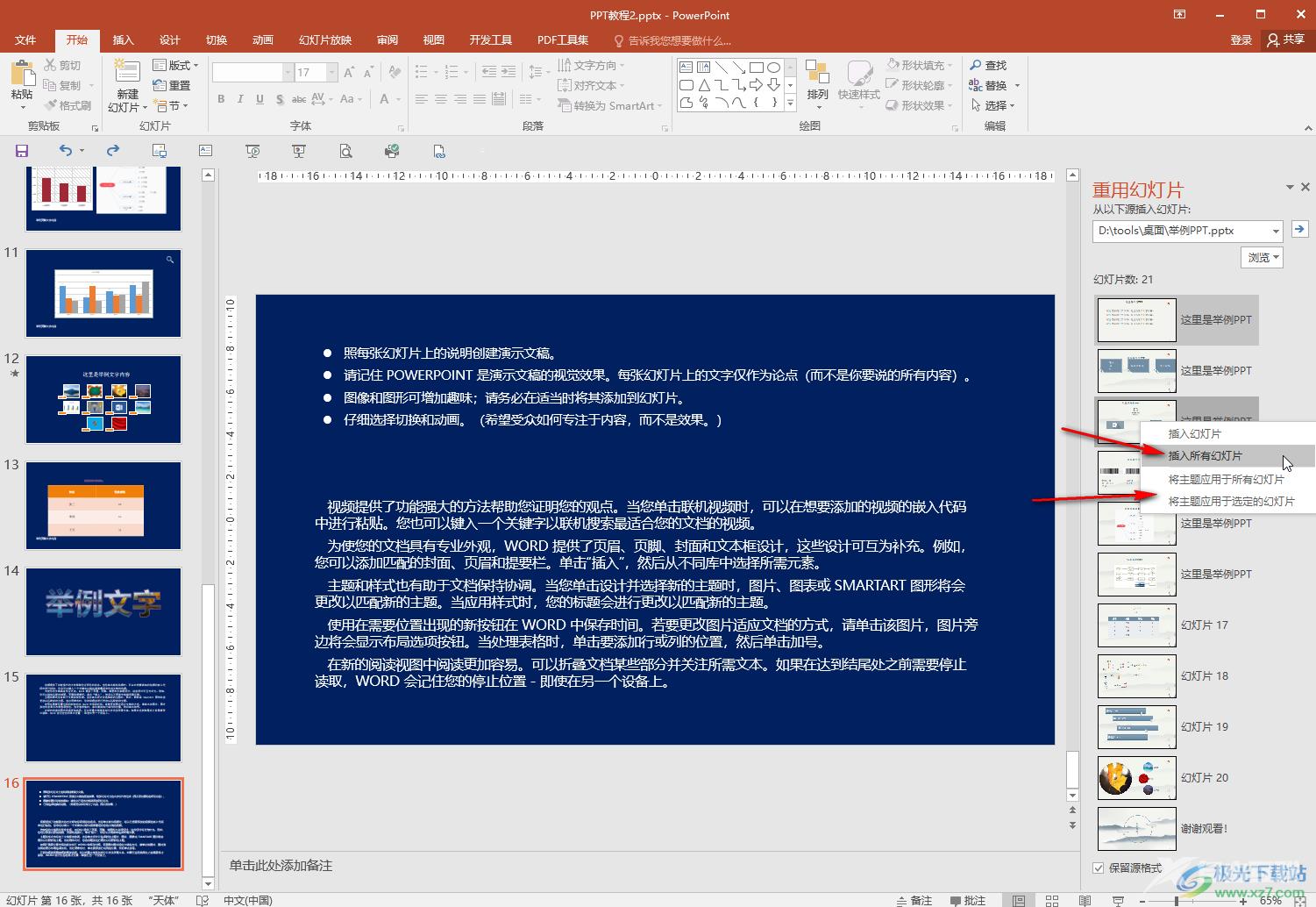The height and width of the screenshot is (907, 1316).
Task: Open Reuse Slides pane options arrow
Action: coord(1290,187)
